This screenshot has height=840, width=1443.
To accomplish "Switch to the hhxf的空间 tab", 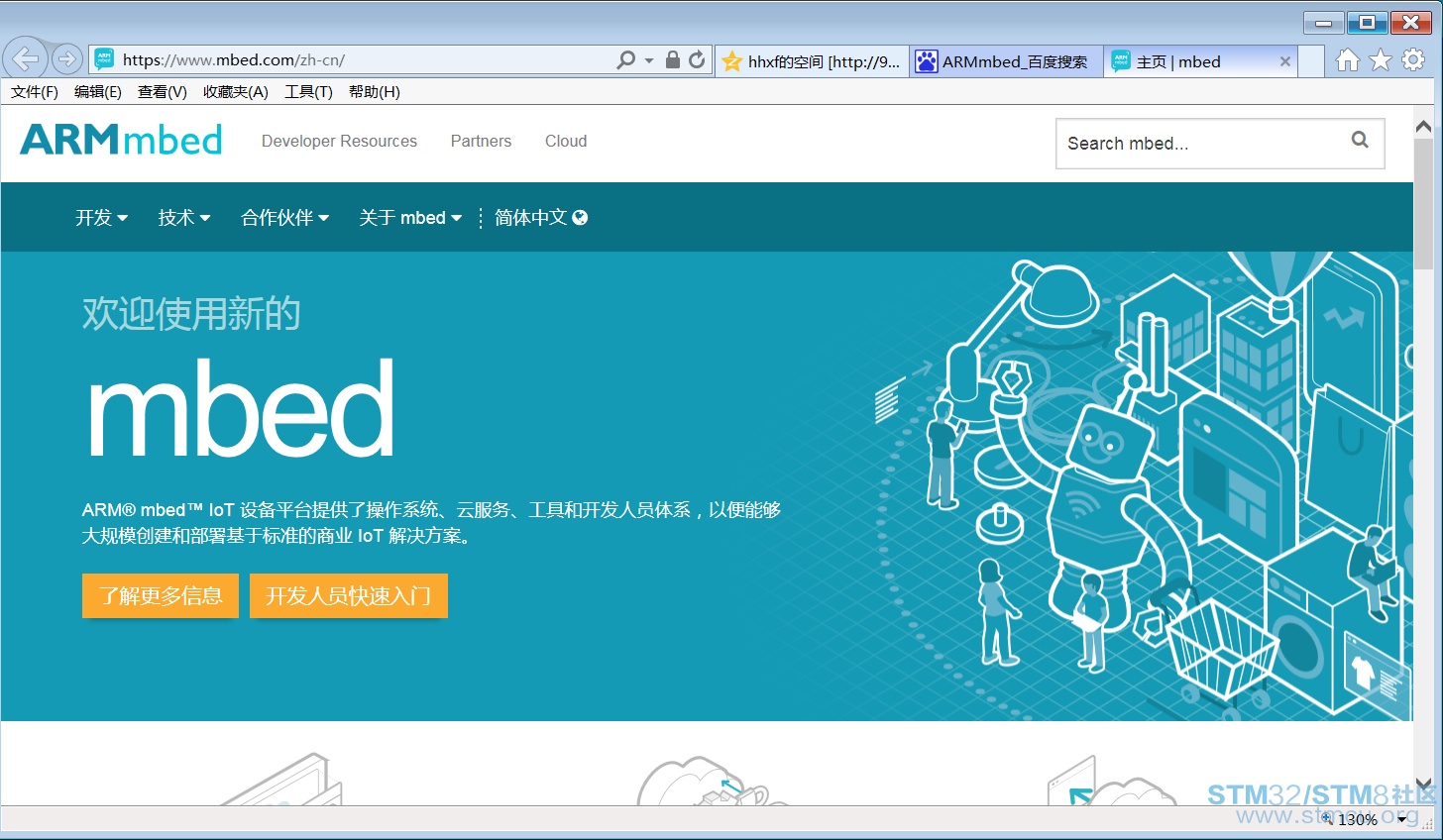I will point(813,61).
